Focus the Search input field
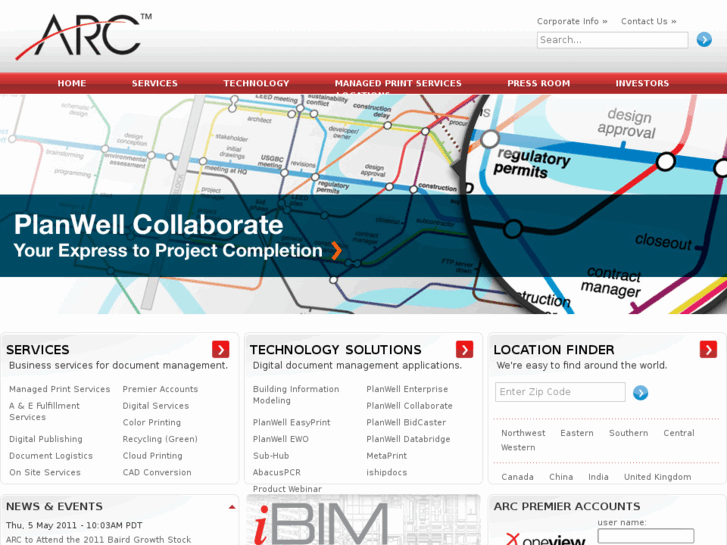The width and height of the screenshot is (727, 545). [612, 40]
